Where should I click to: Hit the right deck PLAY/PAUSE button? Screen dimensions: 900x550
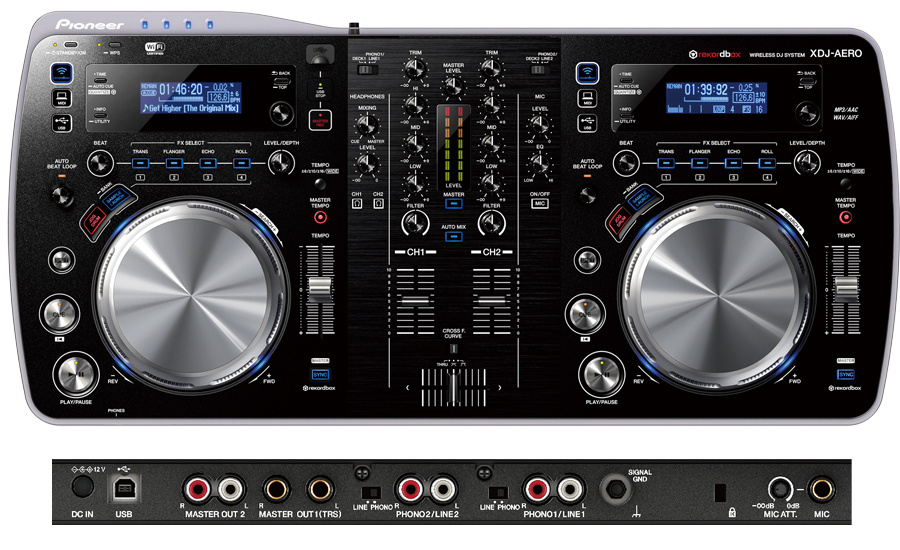pos(602,374)
